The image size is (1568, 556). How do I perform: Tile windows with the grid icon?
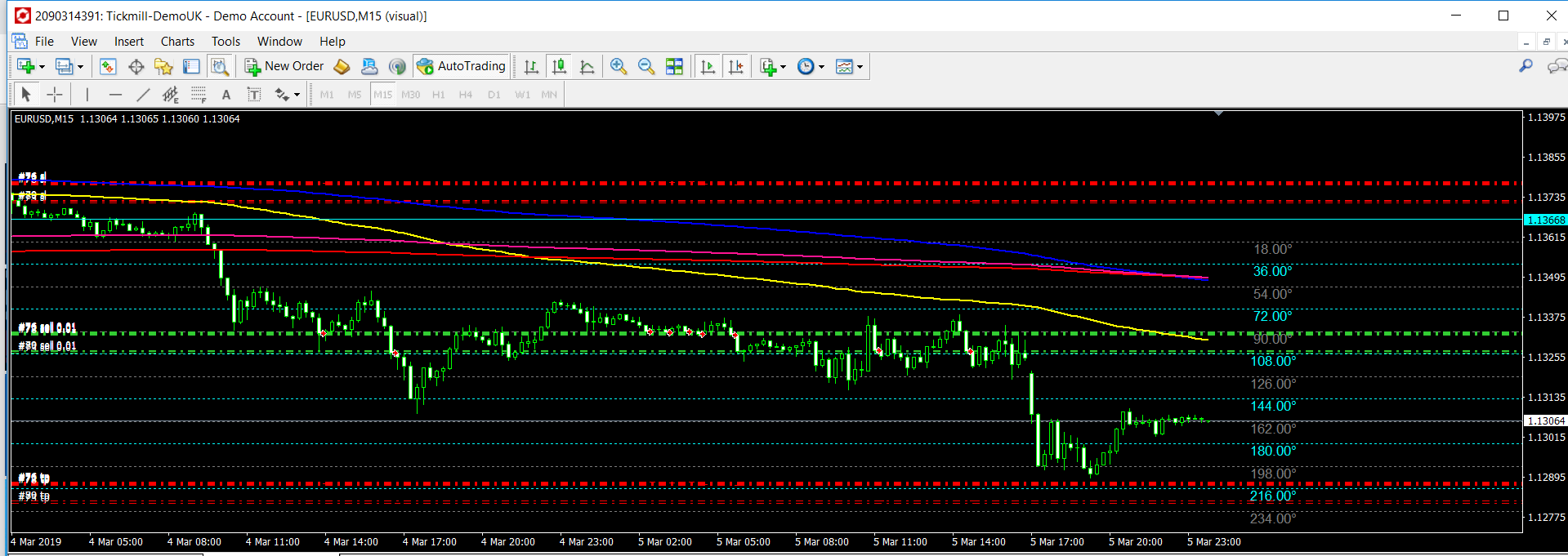pyautogui.click(x=674, y=67)
